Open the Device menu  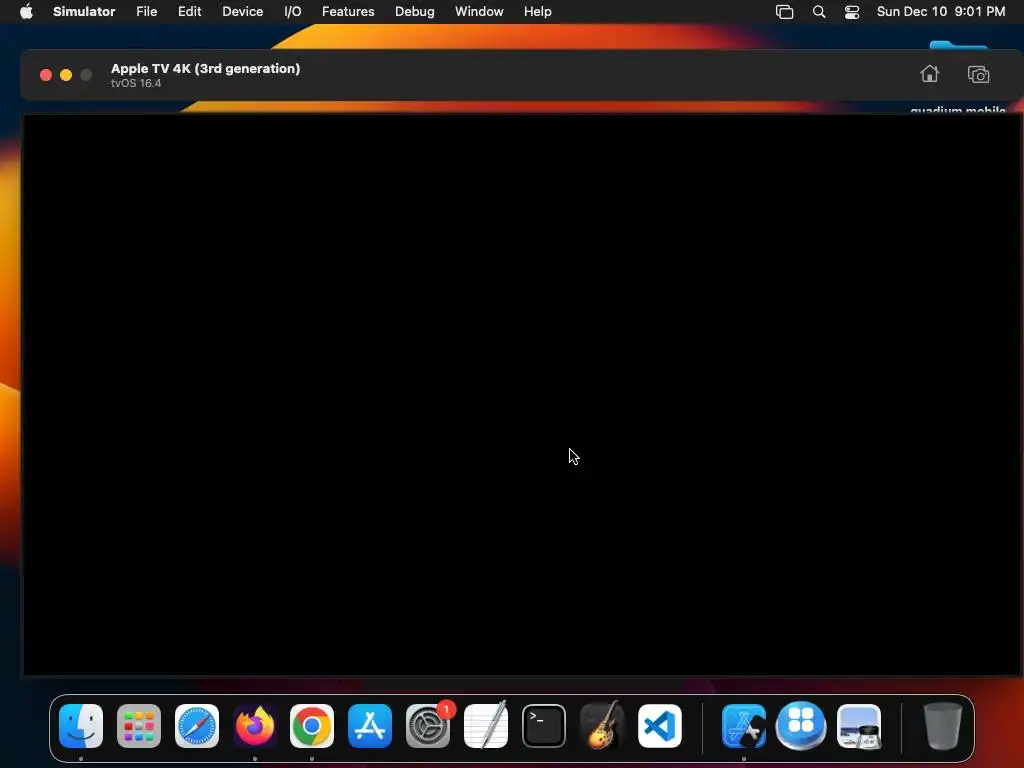(x=242, y=11)
